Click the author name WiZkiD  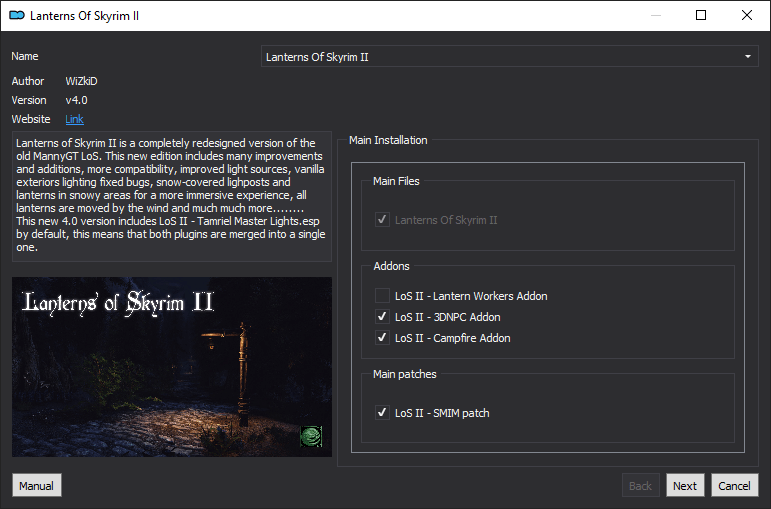coord(82,81)
